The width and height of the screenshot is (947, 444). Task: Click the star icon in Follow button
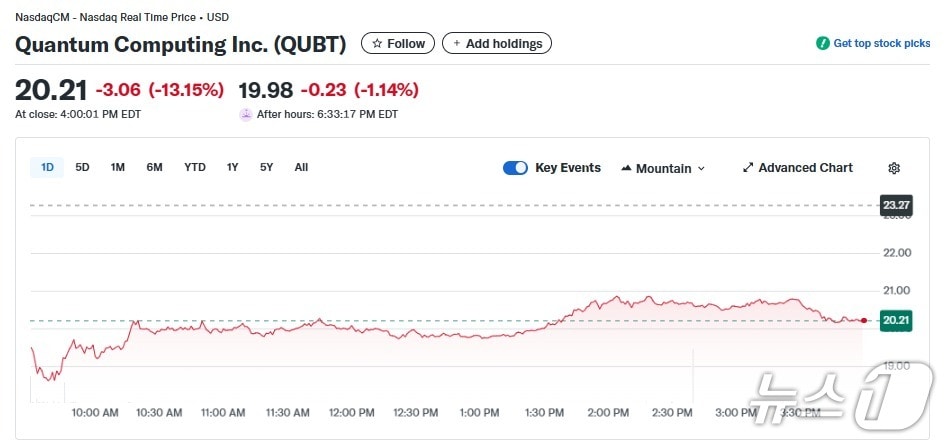coord(377,44)
